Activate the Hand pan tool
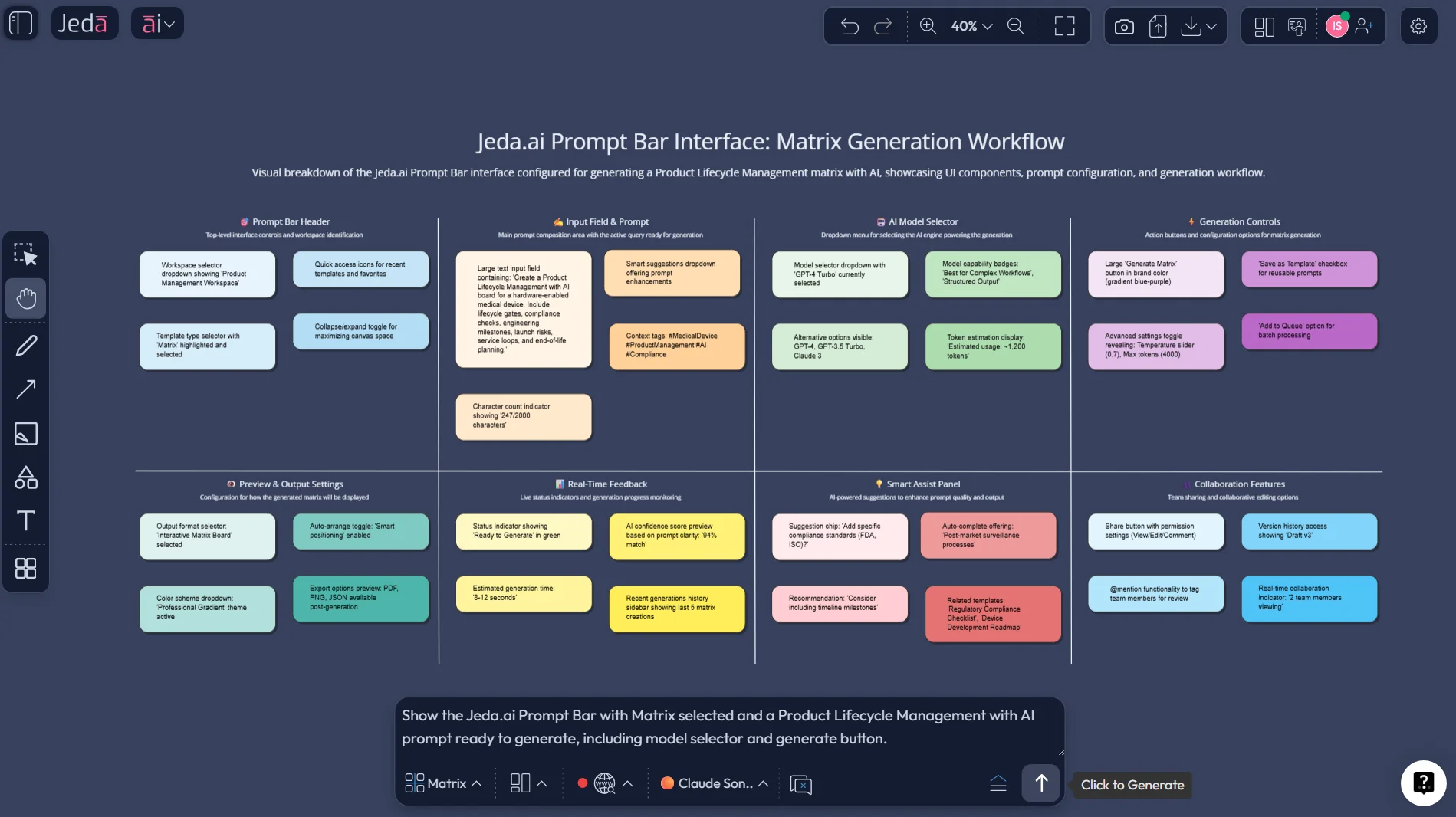Screen dimensions: 1456x817 (26, 298)
